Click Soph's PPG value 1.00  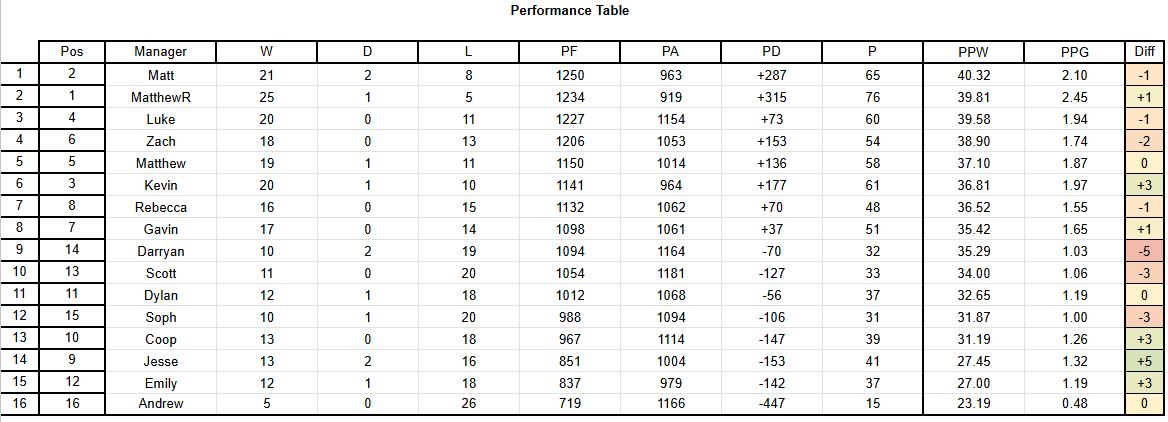point(1075,318)
